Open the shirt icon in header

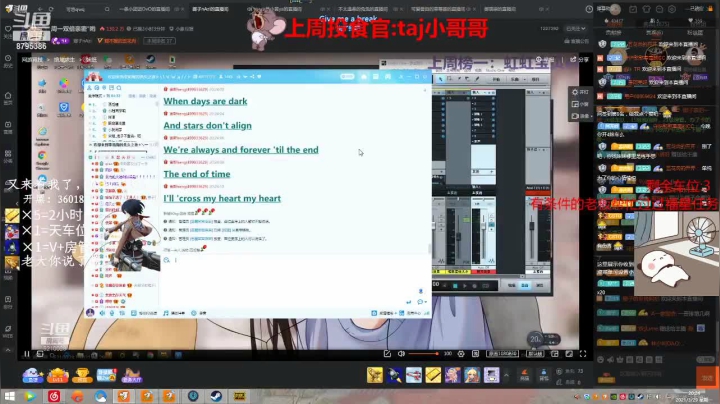tap(646, 9)
